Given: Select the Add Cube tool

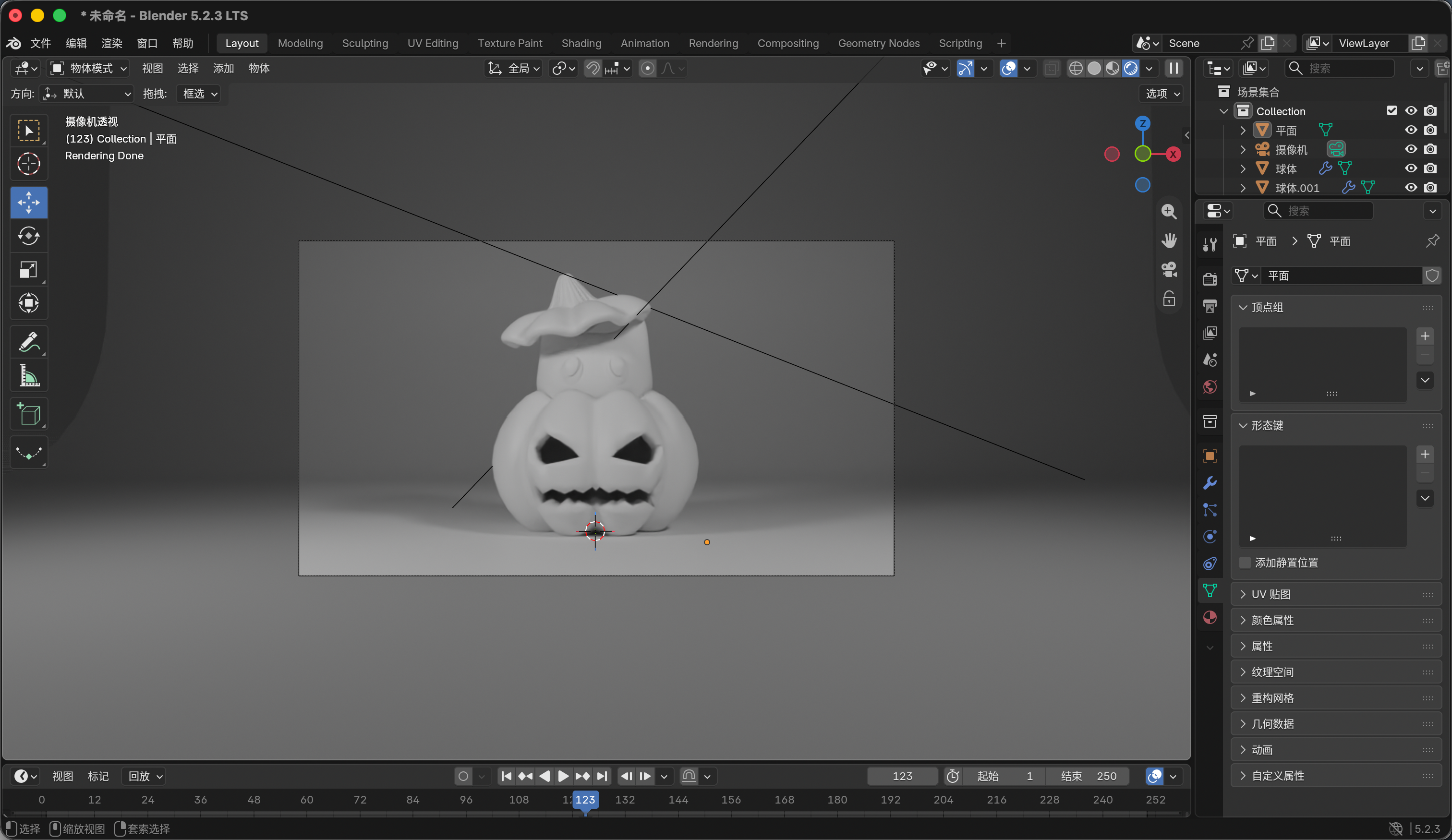Looking at the screenshot, I should 29,414.
